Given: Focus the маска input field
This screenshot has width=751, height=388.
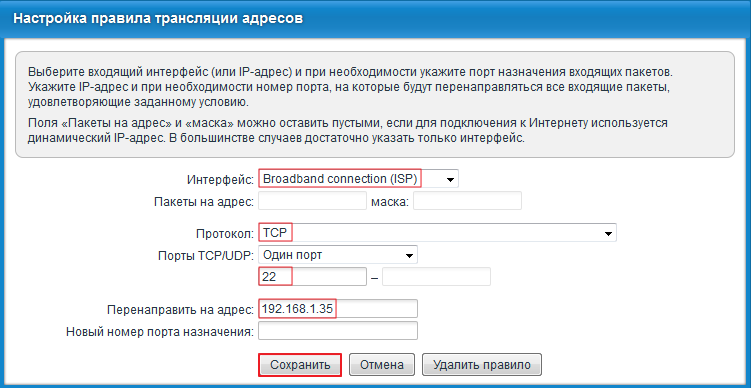Looking at the screenshot, I should point(467,201).
